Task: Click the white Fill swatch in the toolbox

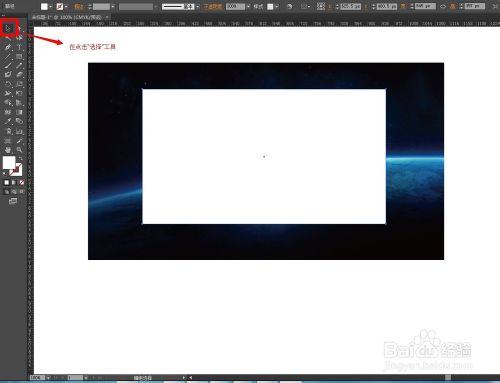Action: [9, 163]
